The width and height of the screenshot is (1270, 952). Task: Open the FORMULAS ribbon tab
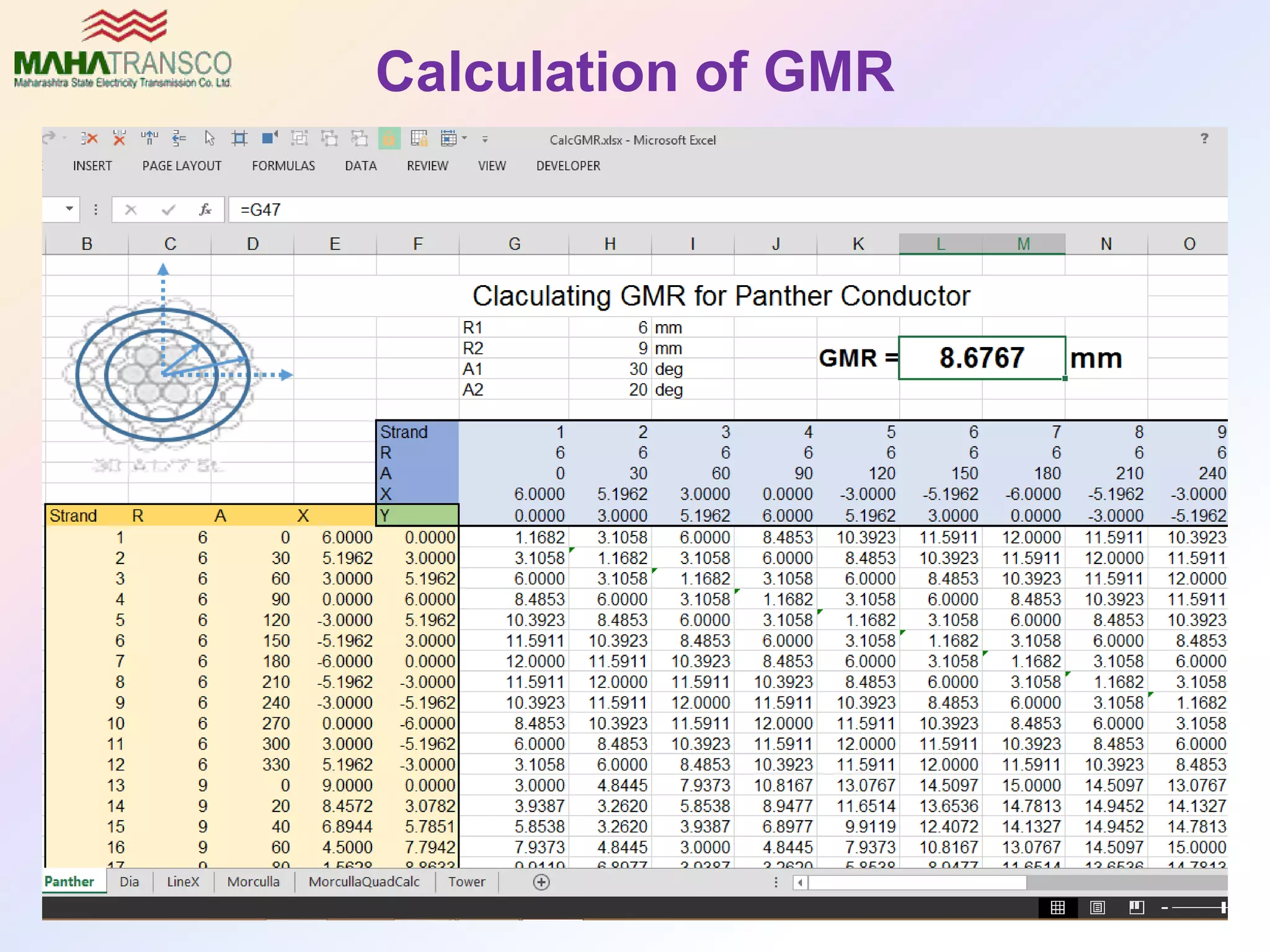click(283, 165)
